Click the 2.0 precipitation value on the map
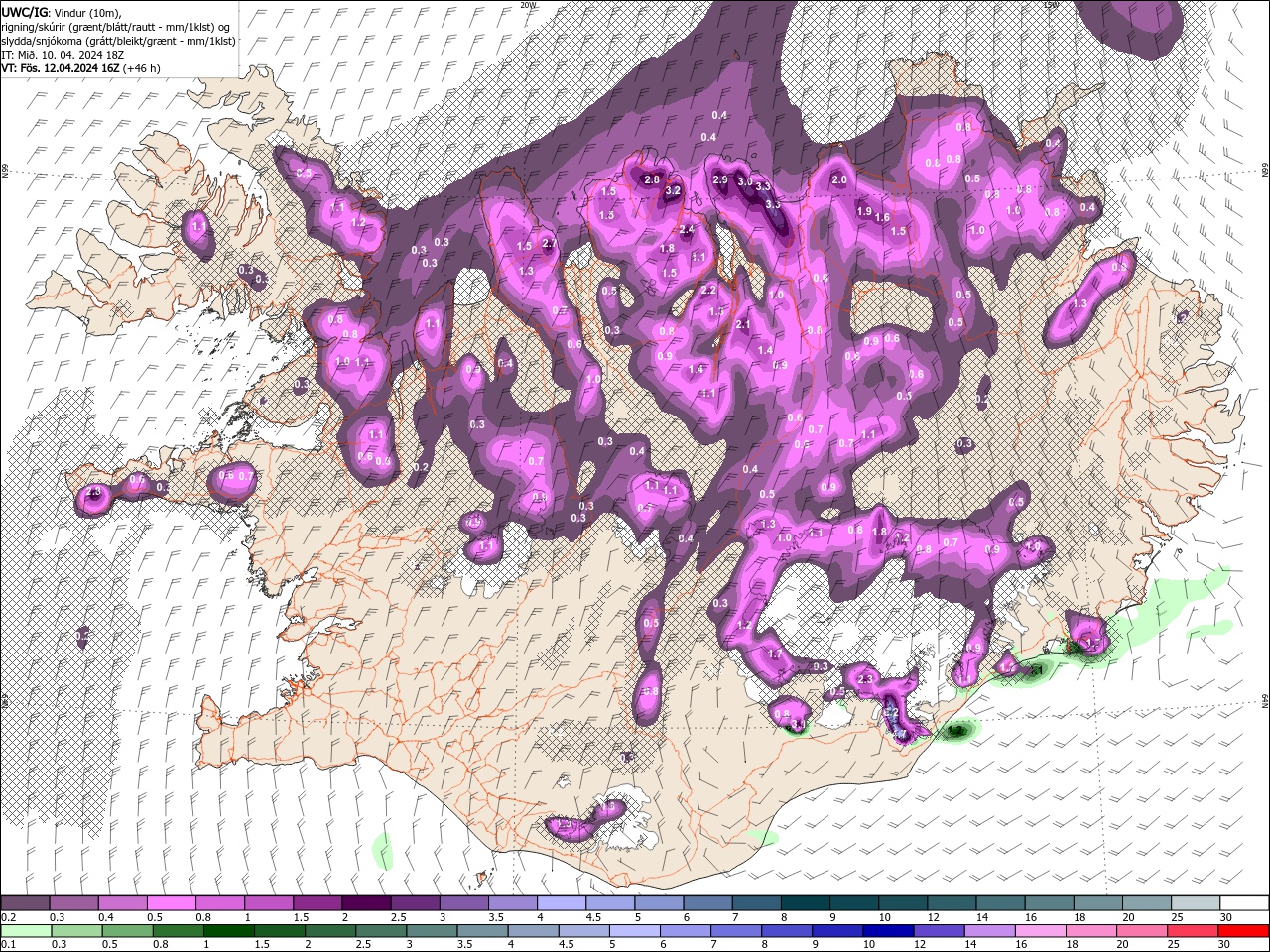This screenshot has width=1270, height=952. (x=839, y=179)
